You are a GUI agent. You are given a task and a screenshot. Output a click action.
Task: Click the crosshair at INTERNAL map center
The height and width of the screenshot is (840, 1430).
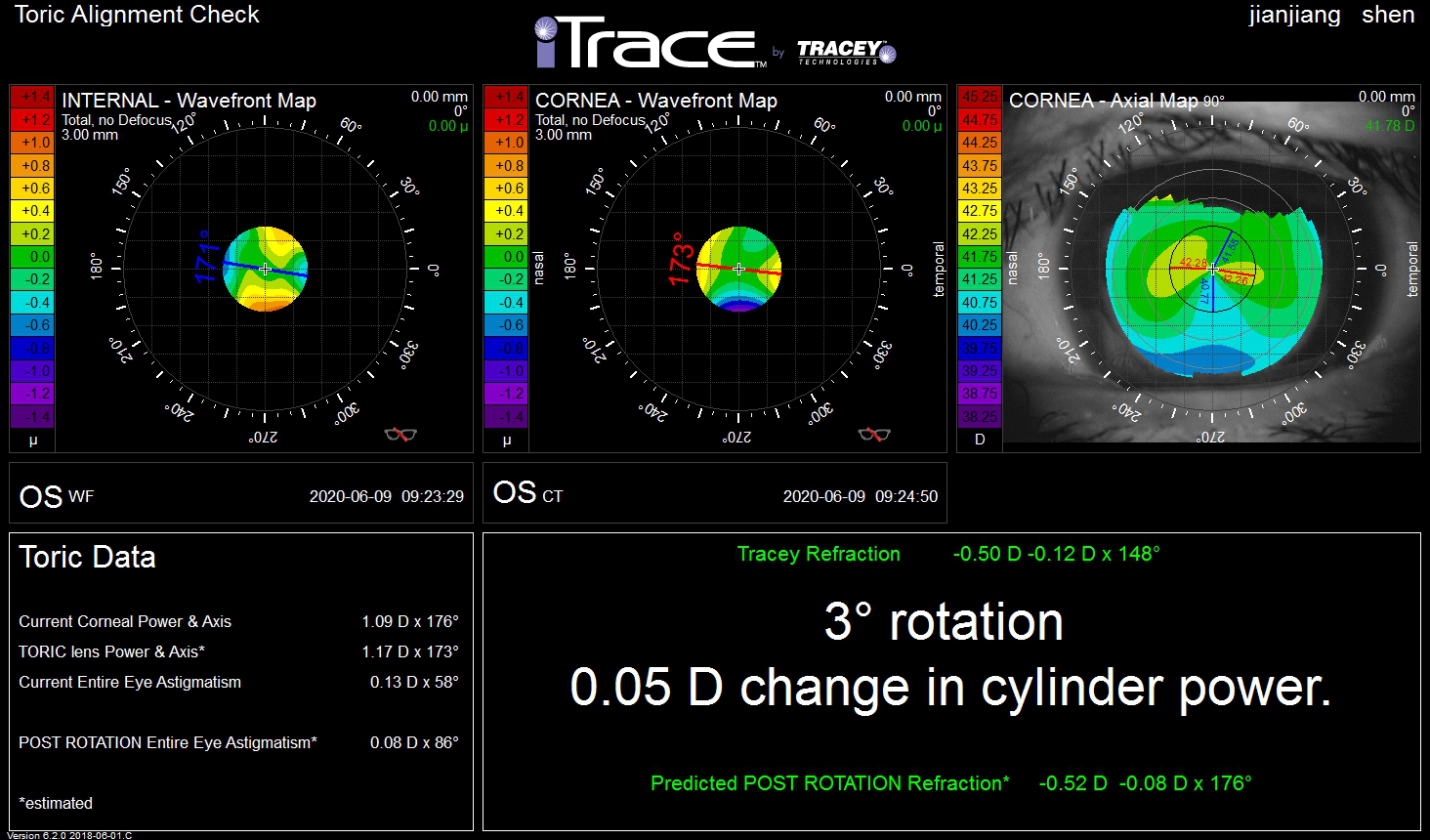(x=265, y=269)
